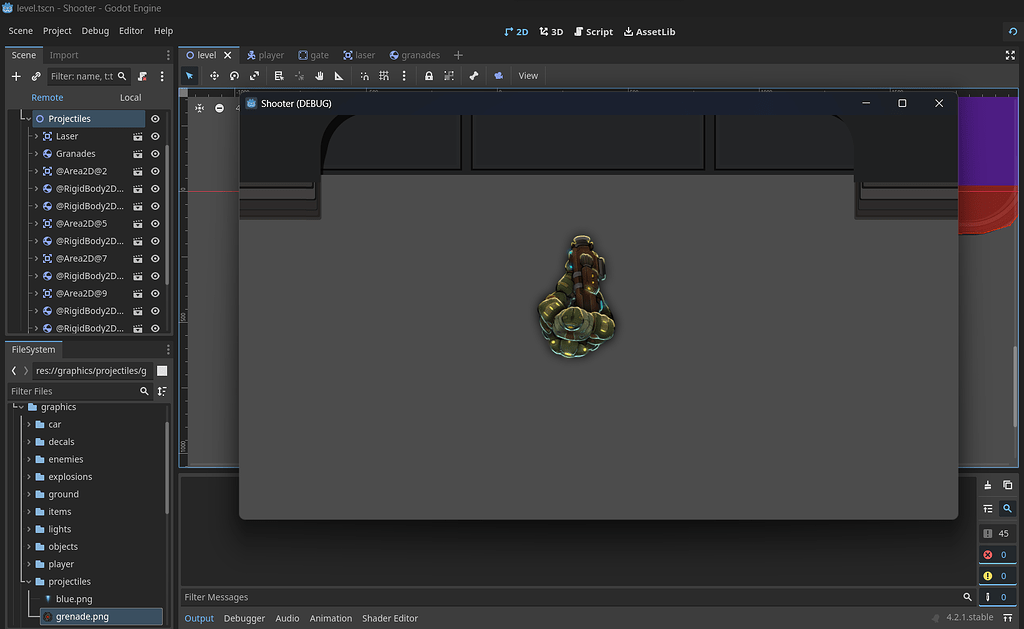
Task: Select the Select Mode arrow tool
Action: [x=190, y=76]
